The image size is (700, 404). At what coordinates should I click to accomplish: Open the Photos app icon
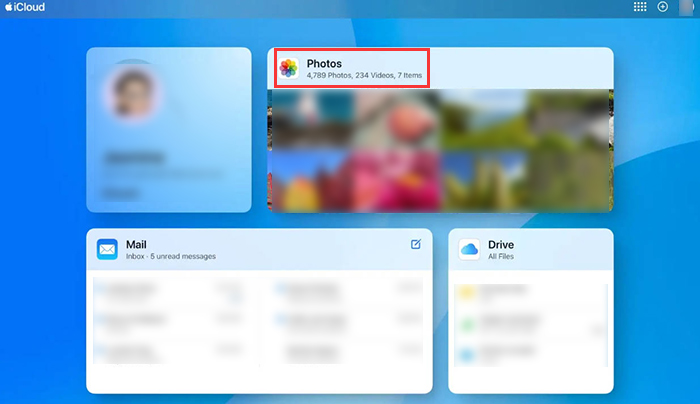point(288,68)
